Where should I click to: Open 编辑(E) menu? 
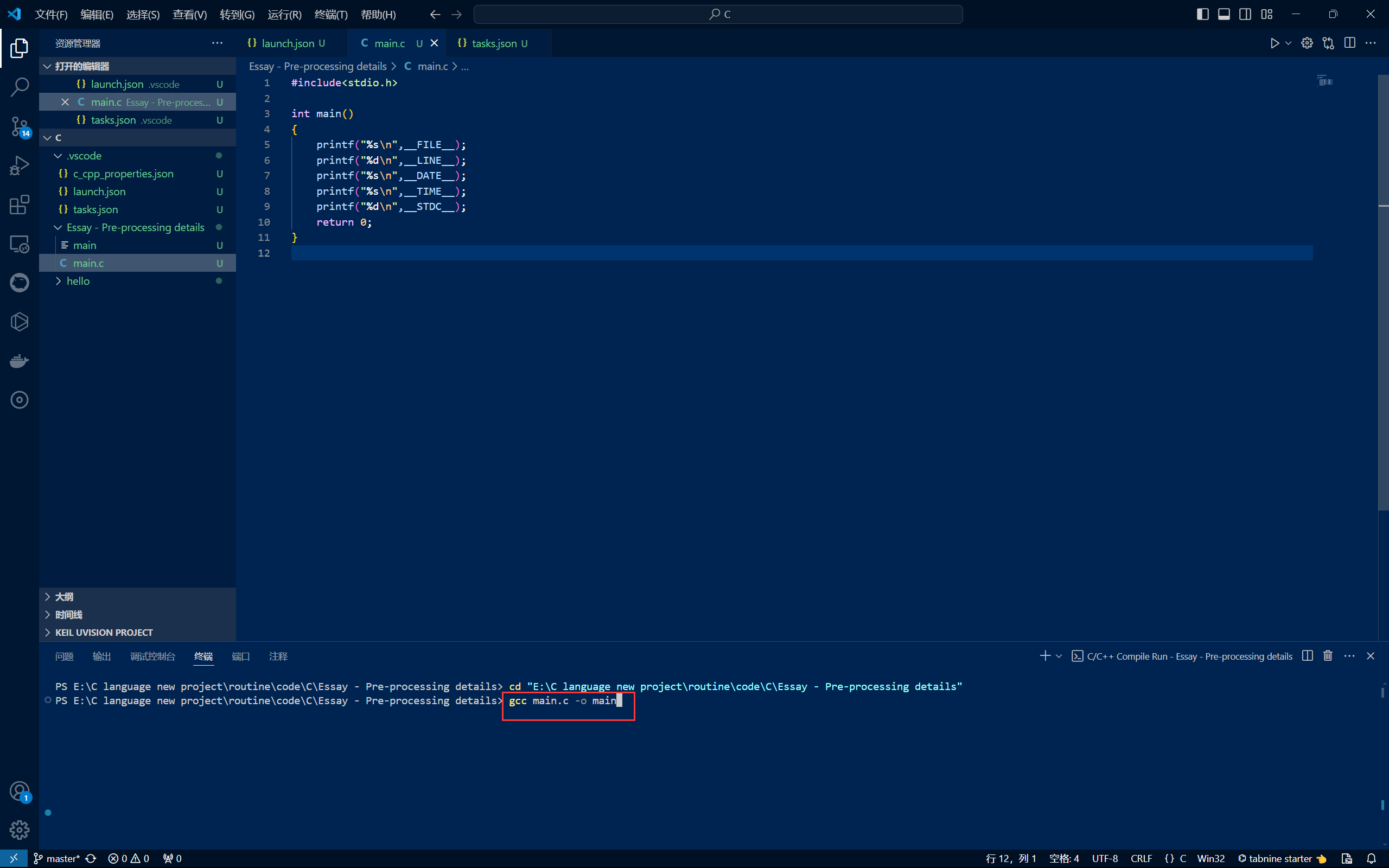point(97,14)
